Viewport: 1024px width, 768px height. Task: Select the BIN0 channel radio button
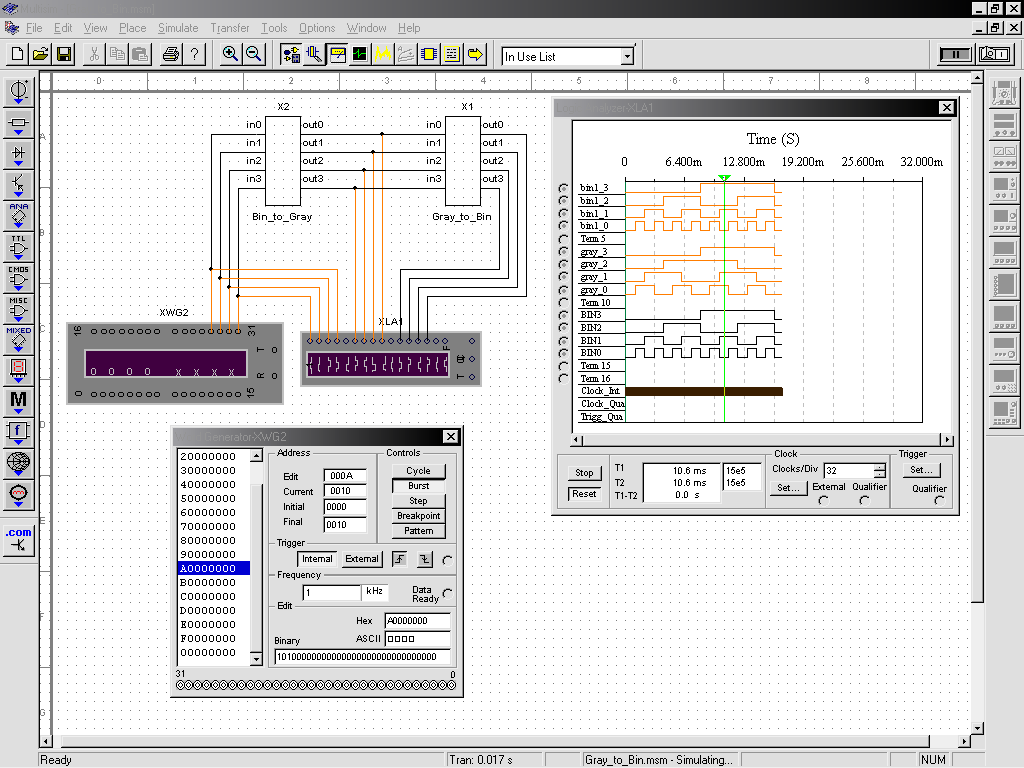click(563, 354)
